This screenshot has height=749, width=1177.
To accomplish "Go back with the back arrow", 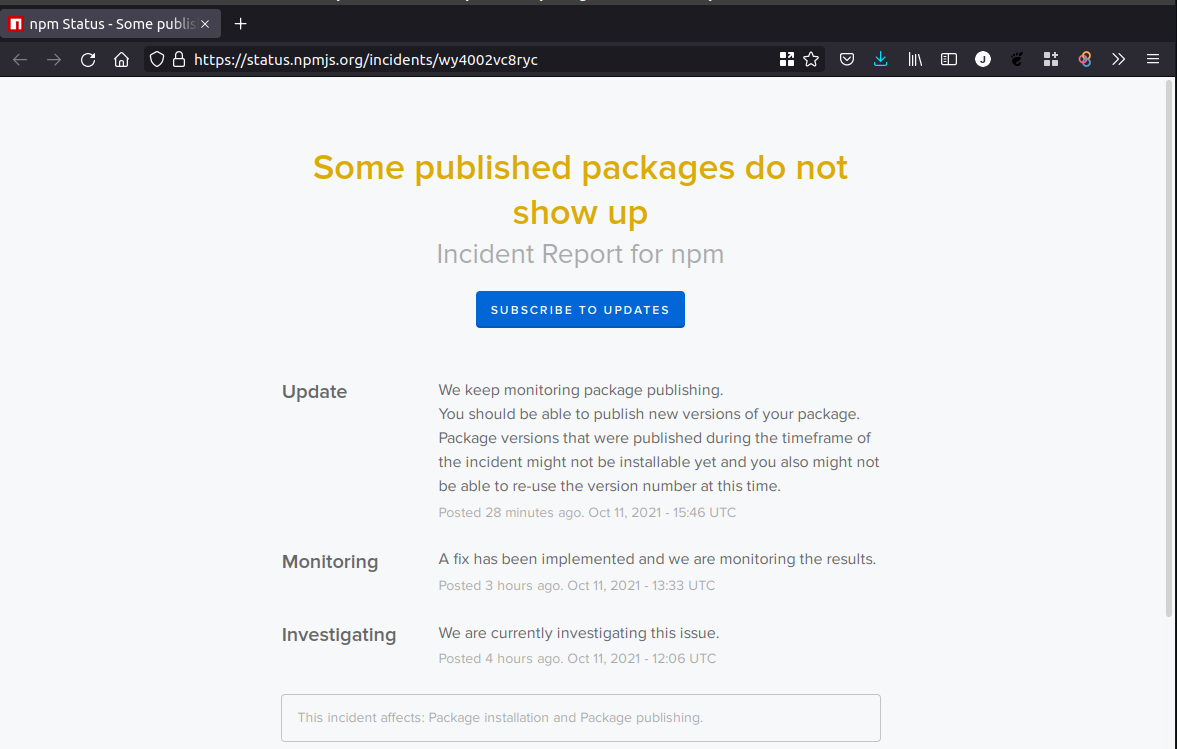I will tap(20, 60).
